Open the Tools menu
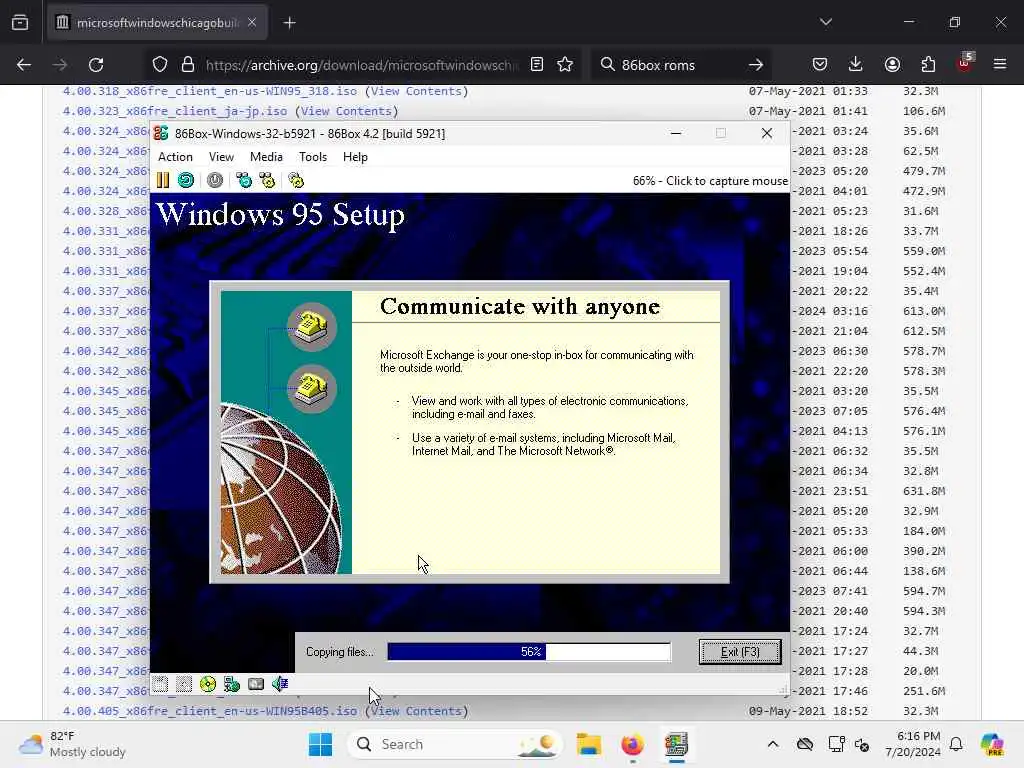This screenshot has width=1024, height=768. (313, 157)
